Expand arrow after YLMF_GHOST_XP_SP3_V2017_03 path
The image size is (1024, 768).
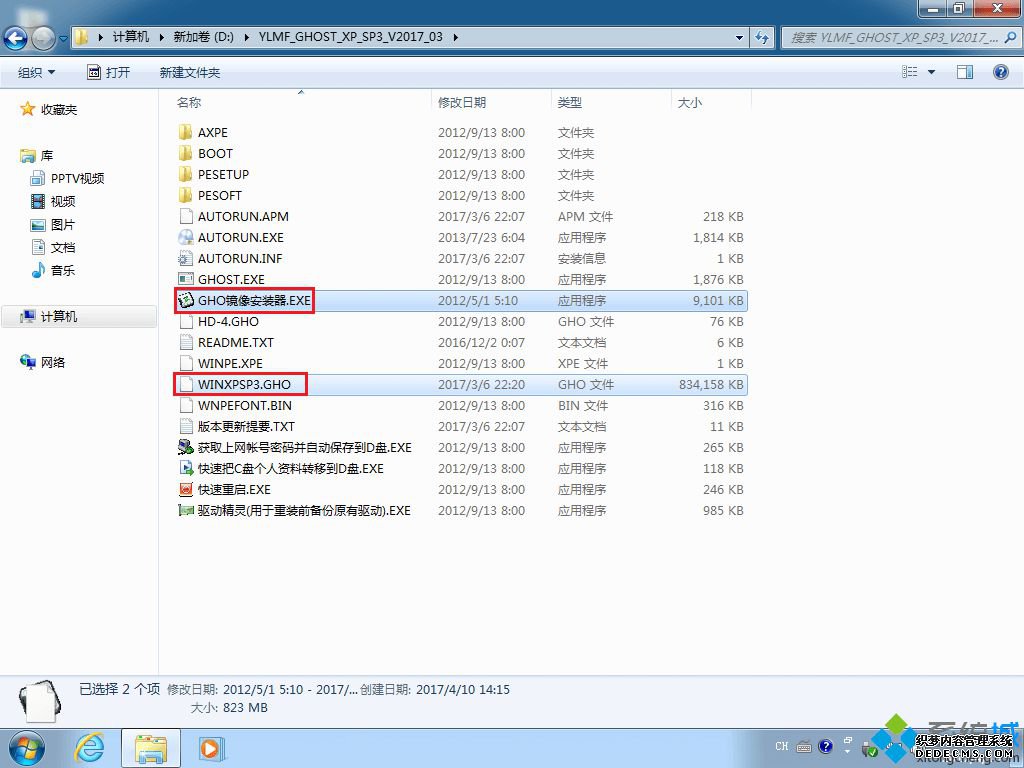pyautogui.click(x=455, y=37)
